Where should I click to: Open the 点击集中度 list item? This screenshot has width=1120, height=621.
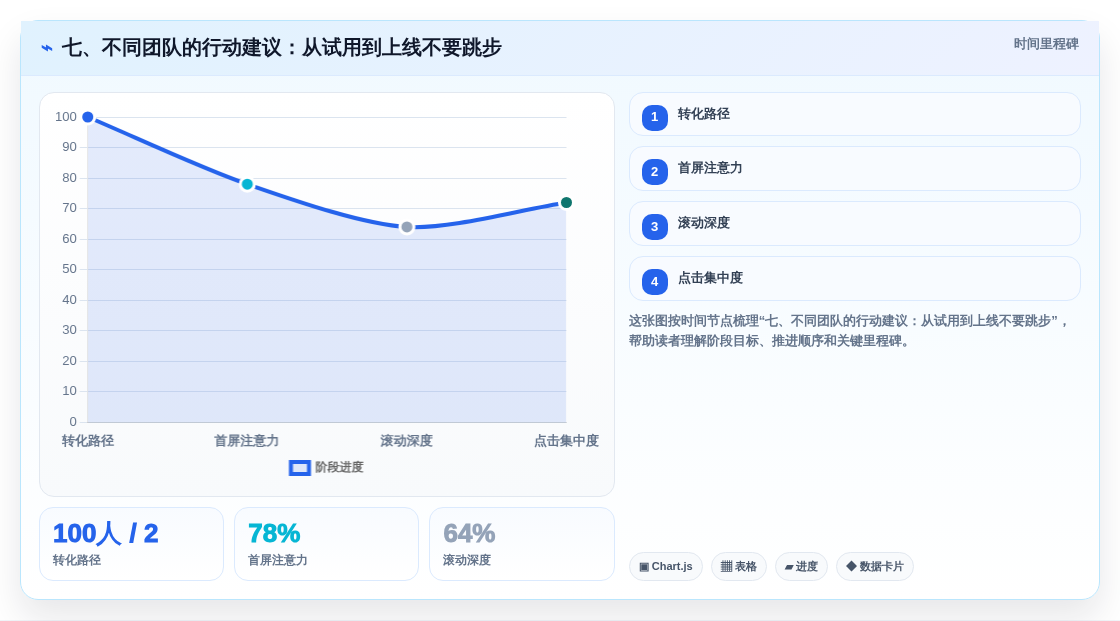854,279
